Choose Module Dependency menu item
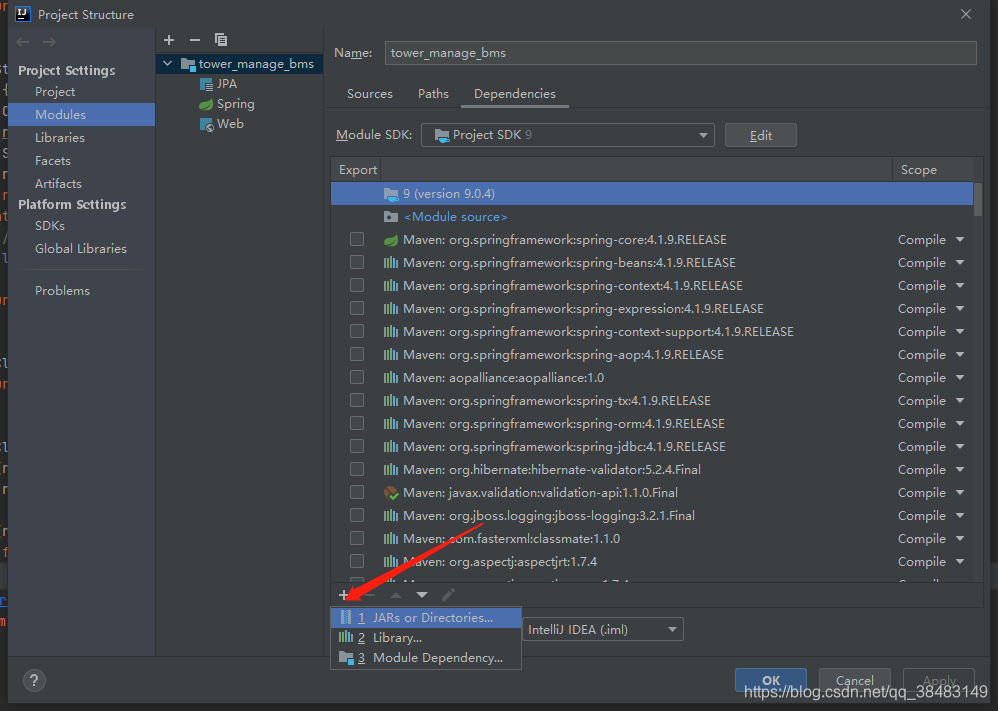998x711 pixels. coord(426,658)
